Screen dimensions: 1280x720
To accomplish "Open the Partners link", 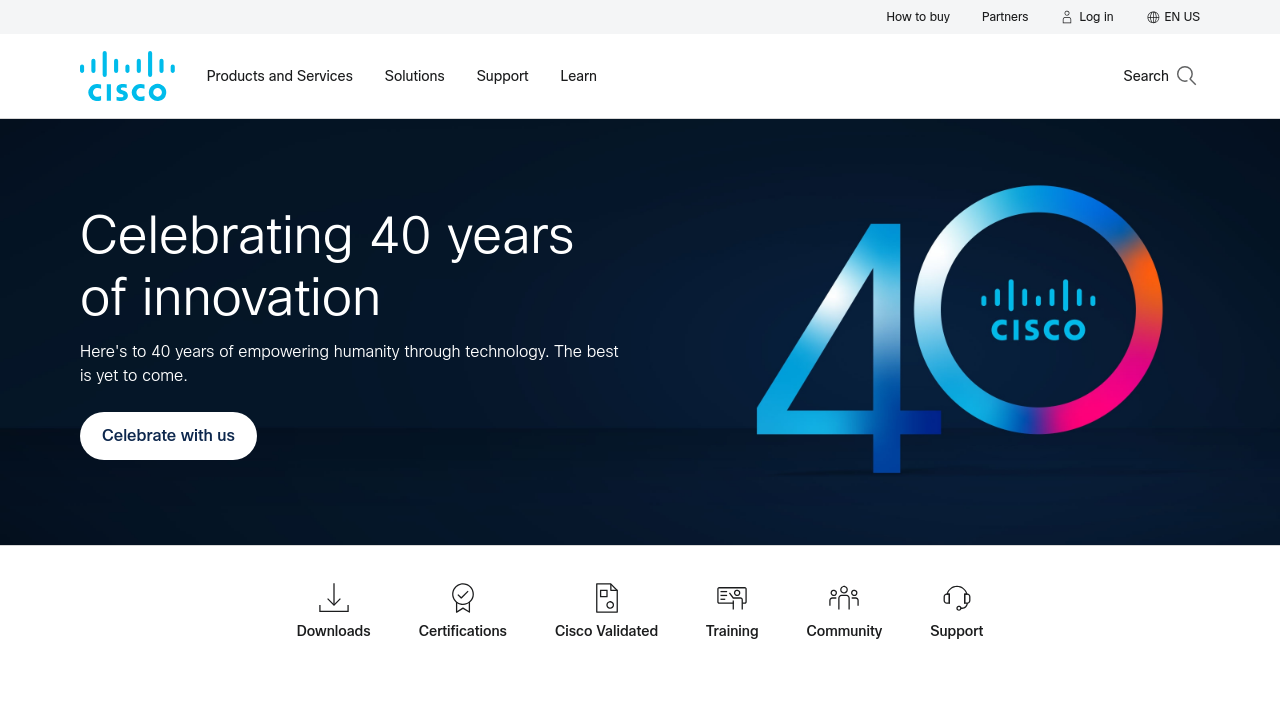I will pos(1005,17).
